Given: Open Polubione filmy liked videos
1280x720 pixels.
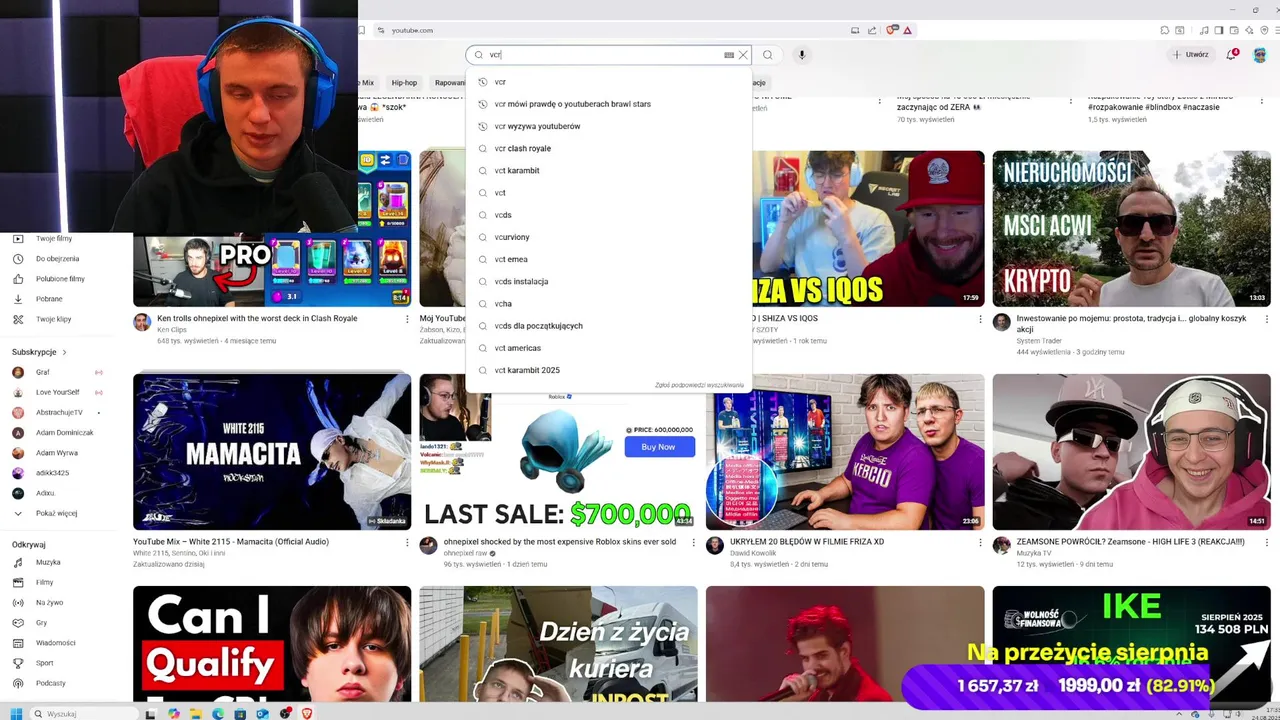Looking at the screenshot, I should pyautogui.click(x=60, y=279).
